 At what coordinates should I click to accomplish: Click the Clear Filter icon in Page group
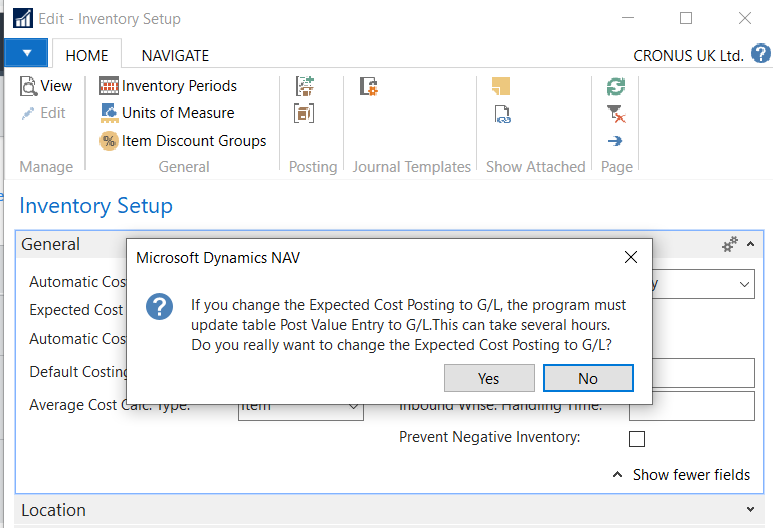(x=616, y=114)
